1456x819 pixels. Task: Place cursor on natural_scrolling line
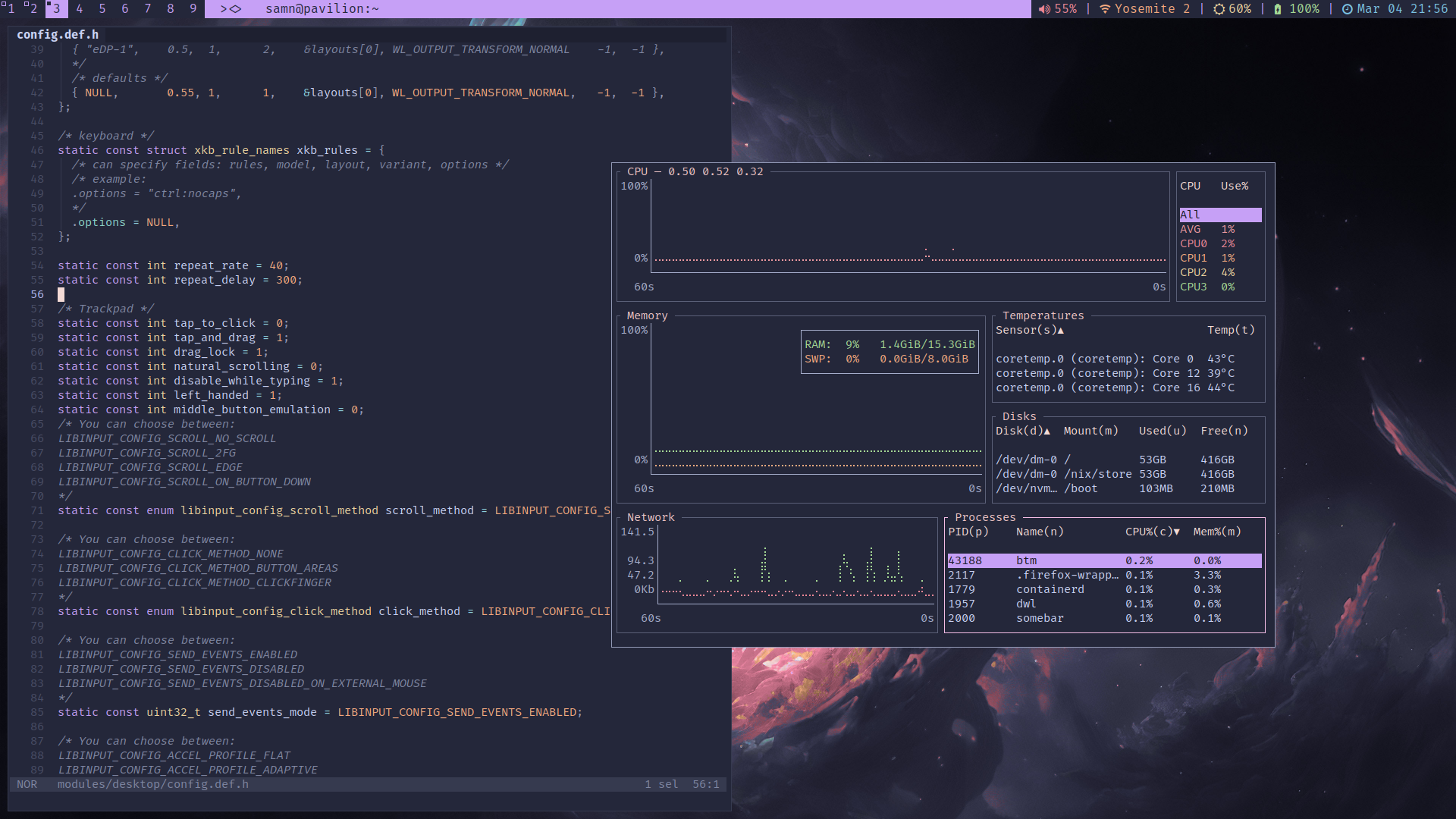[x=190, y=366]
